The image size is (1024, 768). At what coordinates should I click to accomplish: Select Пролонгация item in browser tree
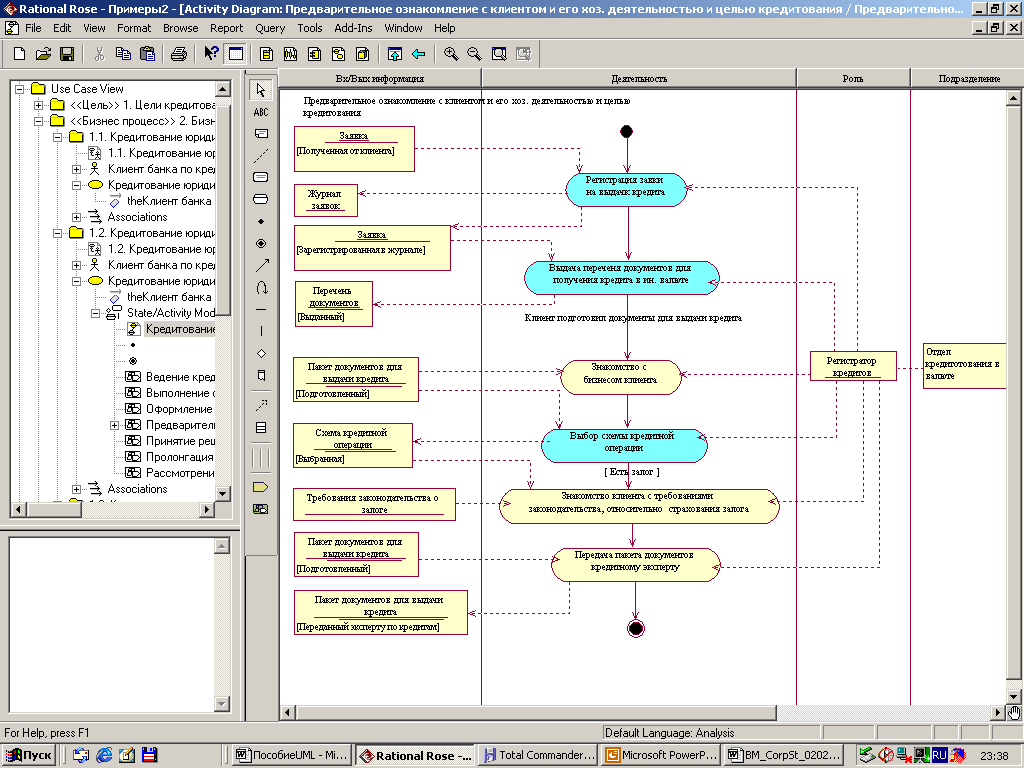click(x=179, y=456)
